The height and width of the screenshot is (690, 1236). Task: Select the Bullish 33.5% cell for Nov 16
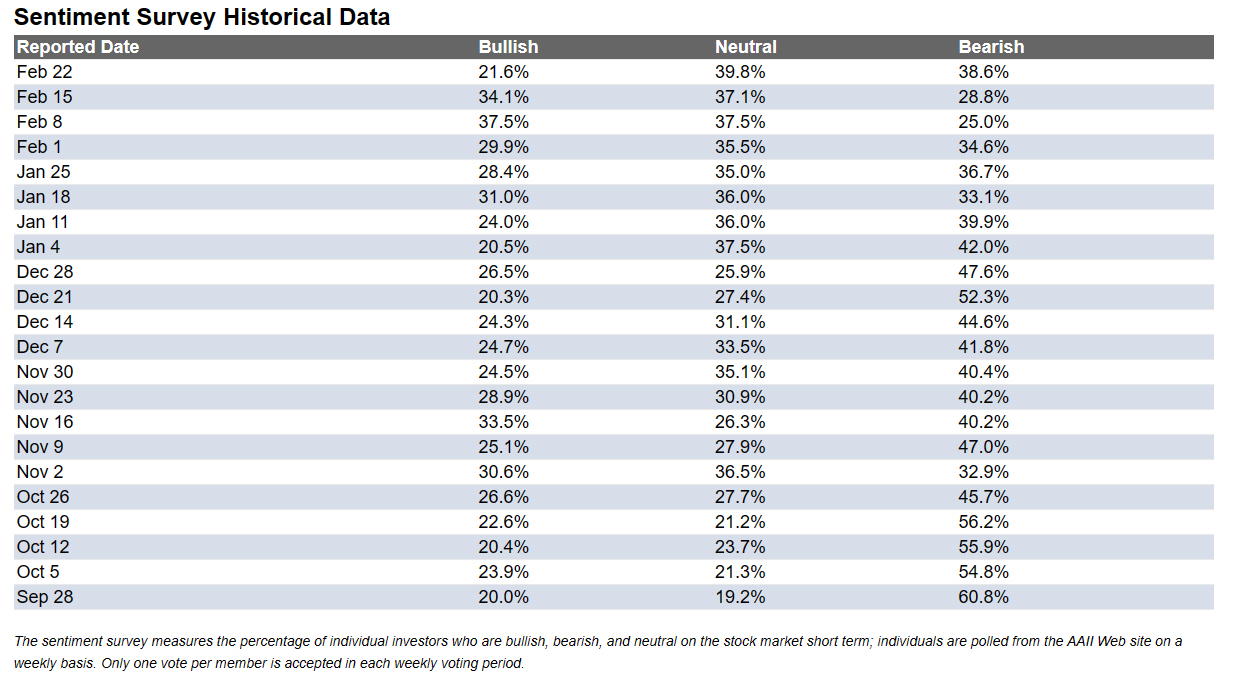[504, 422]
